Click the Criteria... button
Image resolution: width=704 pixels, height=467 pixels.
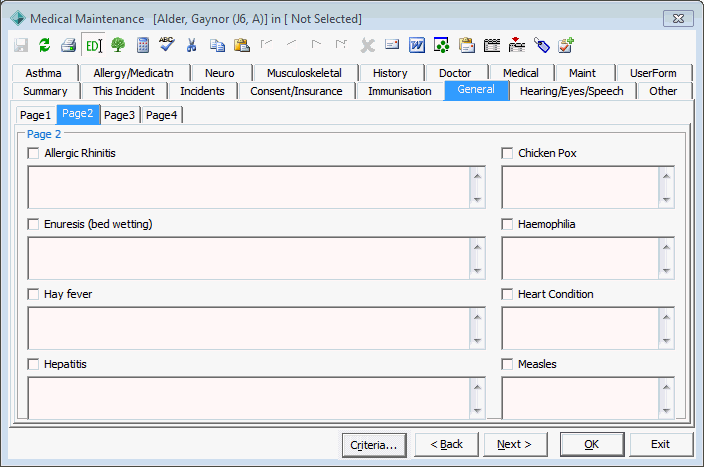pyautogui.click(x=374, y=445)
